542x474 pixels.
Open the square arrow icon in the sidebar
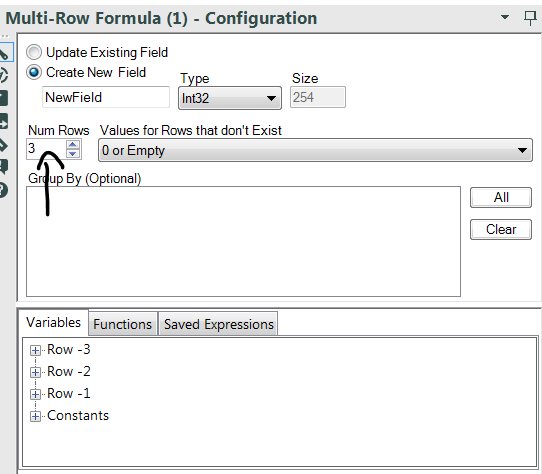pos(4,121)
